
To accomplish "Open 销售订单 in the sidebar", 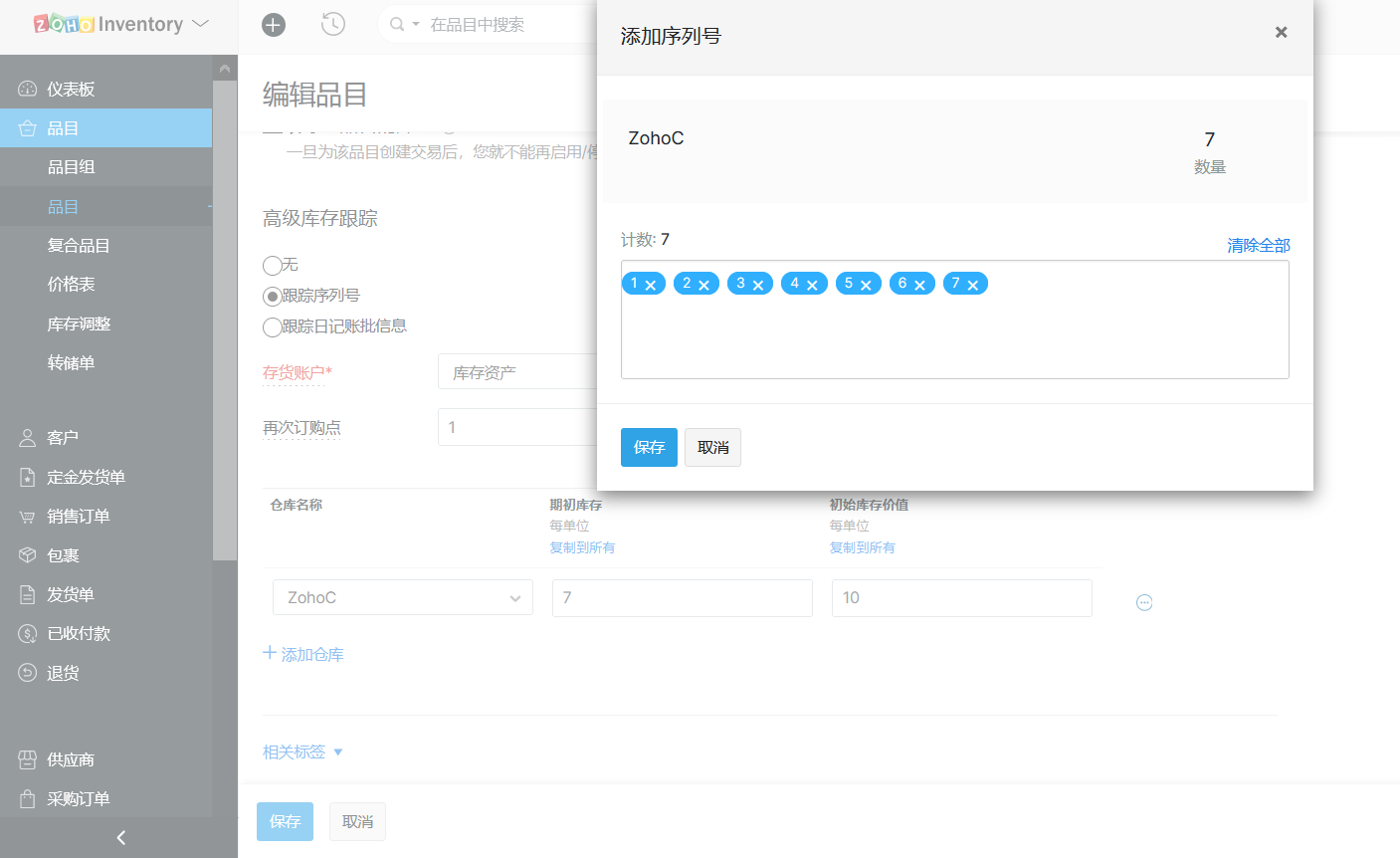I will [78, 517].
